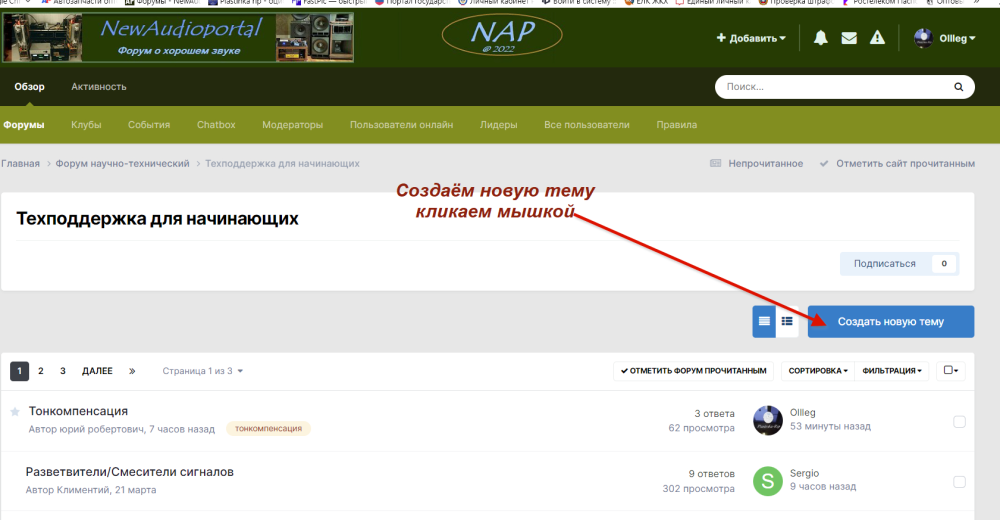Click star icon beside Тонкомпенсация topic
The height and width of the screenshot is (520, 1000).
click(15, 411)
